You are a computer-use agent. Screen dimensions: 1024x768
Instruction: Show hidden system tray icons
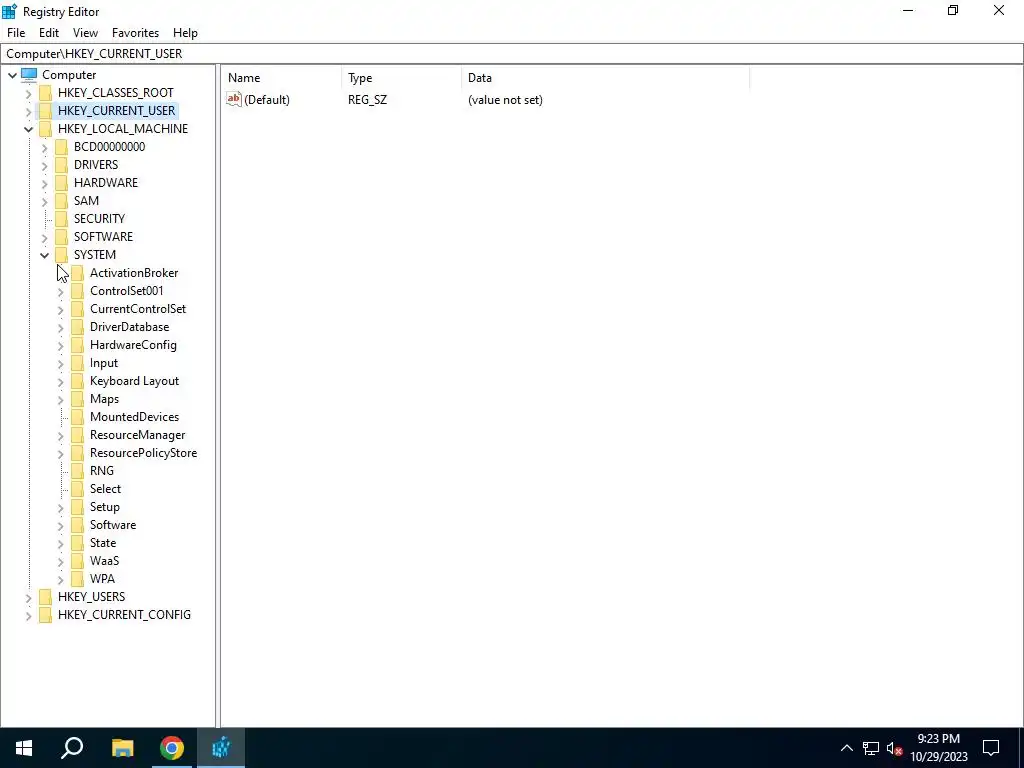pyautogui.click(x=846, y=748)
